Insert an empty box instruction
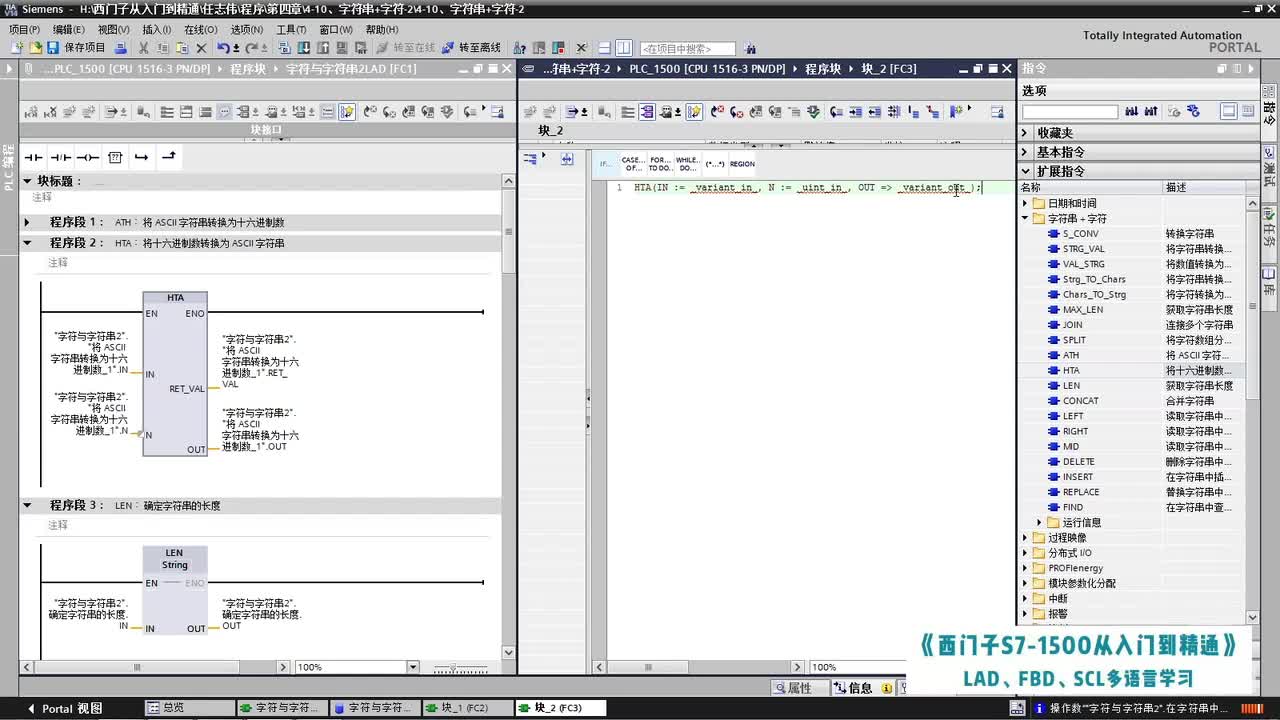Image resolution: width=1280 pixels, height=720 pixels. click(115, 157)
